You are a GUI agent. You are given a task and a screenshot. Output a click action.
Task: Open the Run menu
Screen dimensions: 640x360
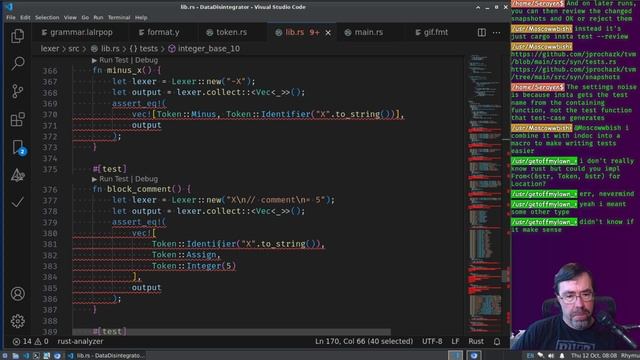click(x=98, y=18)
